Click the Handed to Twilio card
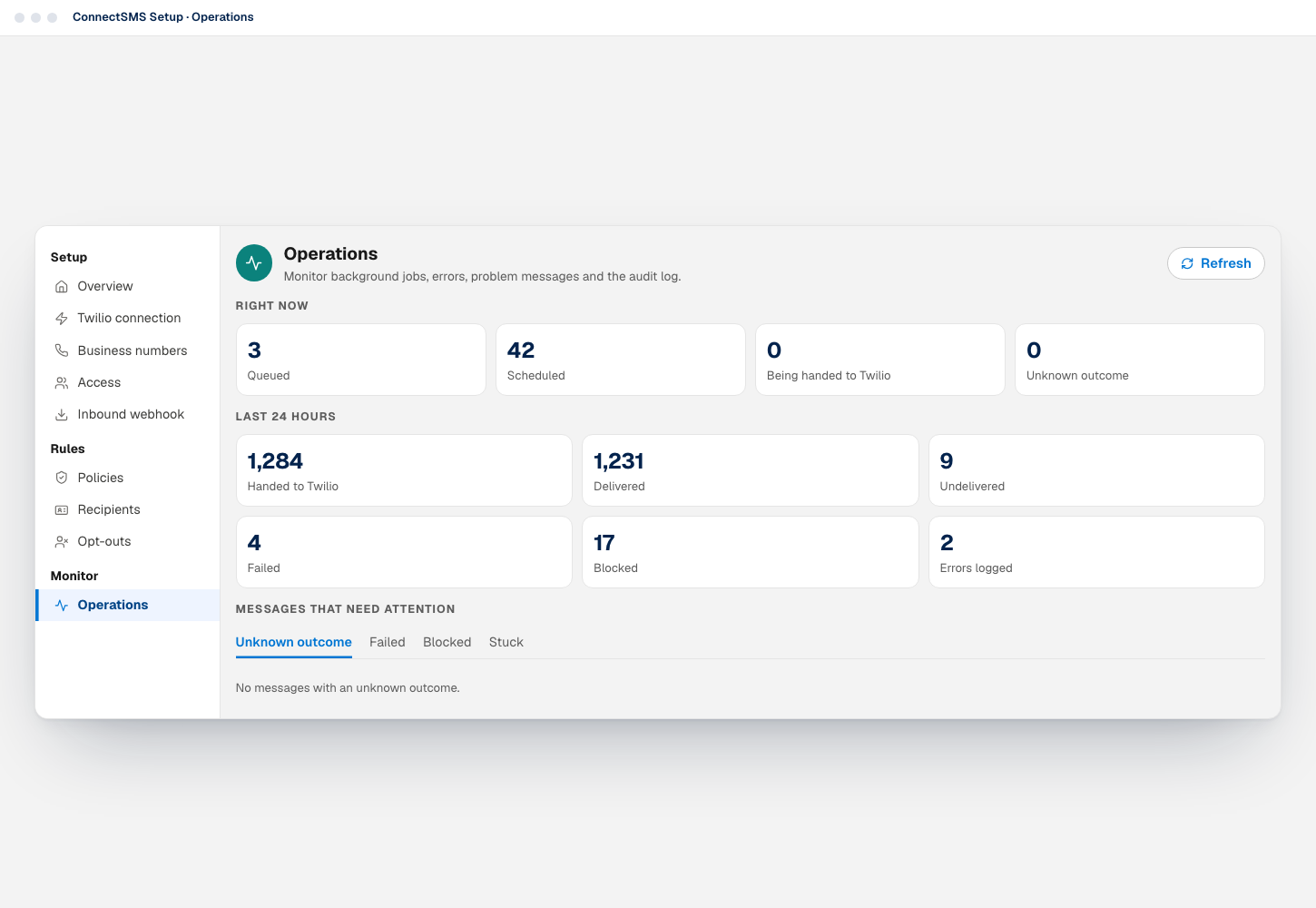This screenshot has width=1316, height=908. pos(404,470)
